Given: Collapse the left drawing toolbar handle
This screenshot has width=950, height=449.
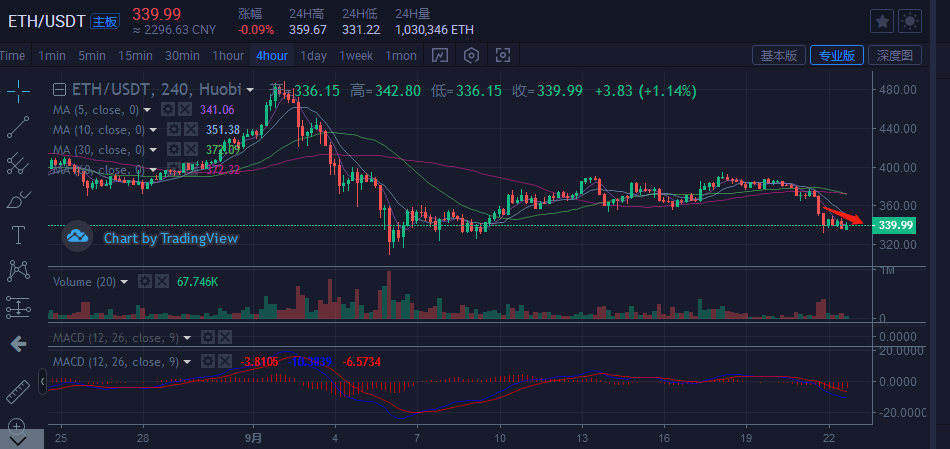Looking at the screenshot, I should [42, 382].
